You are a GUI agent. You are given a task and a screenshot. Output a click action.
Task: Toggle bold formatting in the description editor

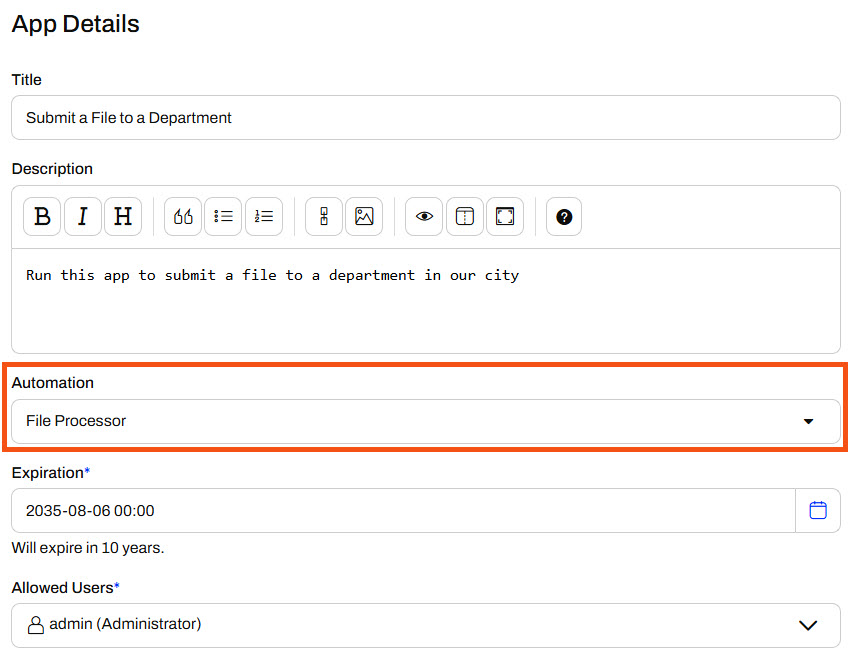tap(42, 217)
